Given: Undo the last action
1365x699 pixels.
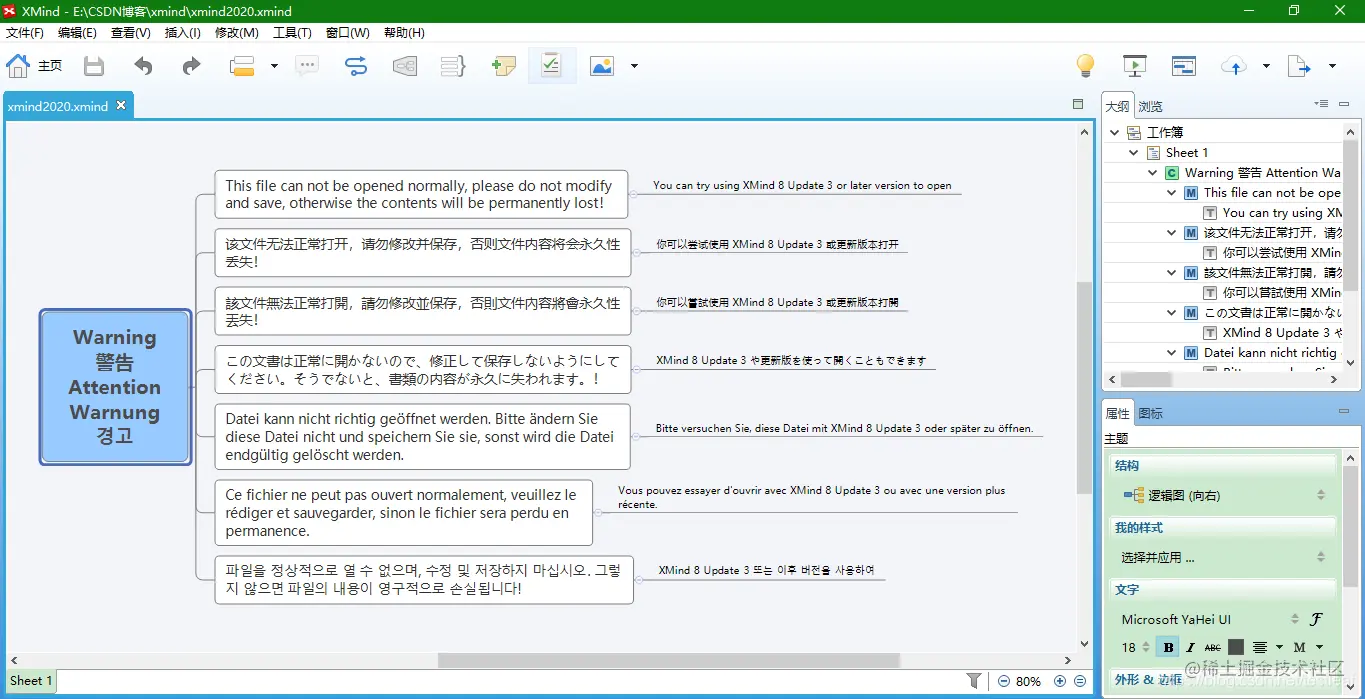Looking at the screenshot, I should pos(142,65).
